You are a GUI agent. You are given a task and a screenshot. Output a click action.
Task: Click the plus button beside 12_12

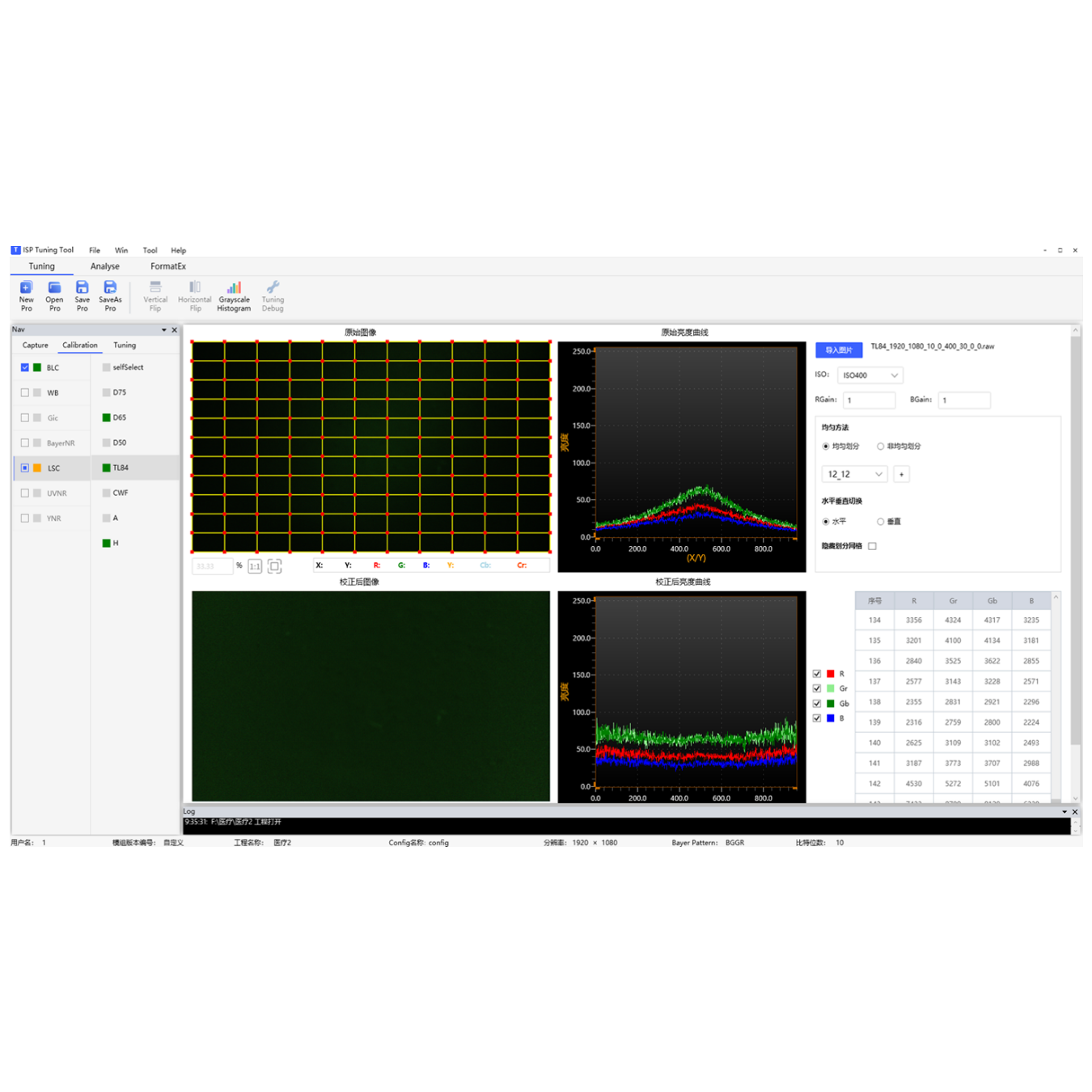tap(902, 474)
